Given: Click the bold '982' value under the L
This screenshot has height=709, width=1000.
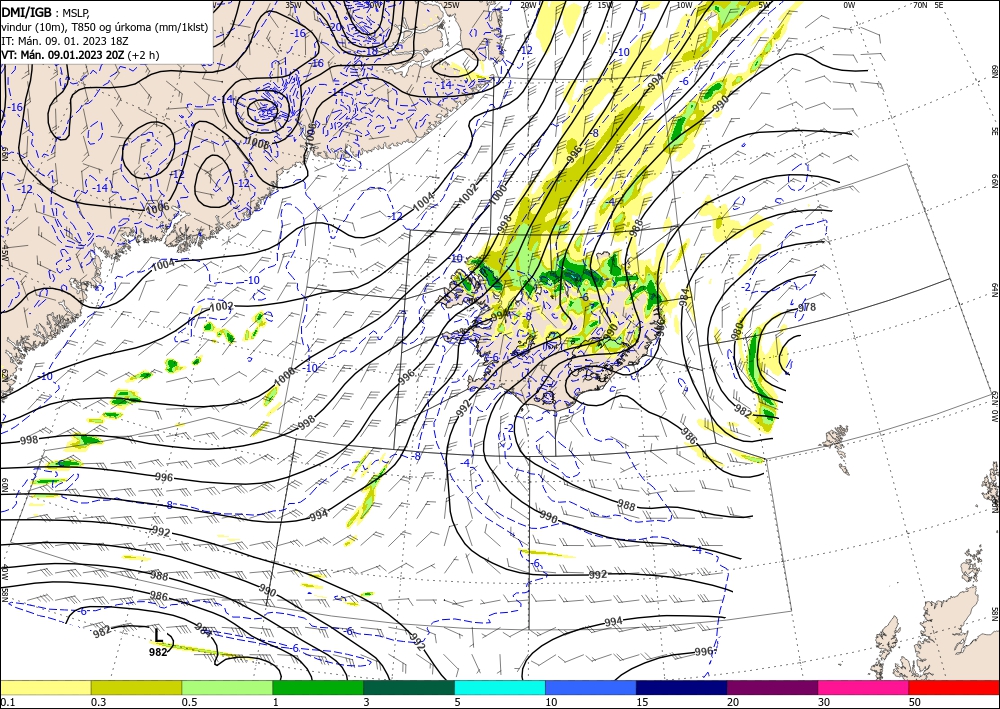Looking at the screenshot, I should pos(158,652).
